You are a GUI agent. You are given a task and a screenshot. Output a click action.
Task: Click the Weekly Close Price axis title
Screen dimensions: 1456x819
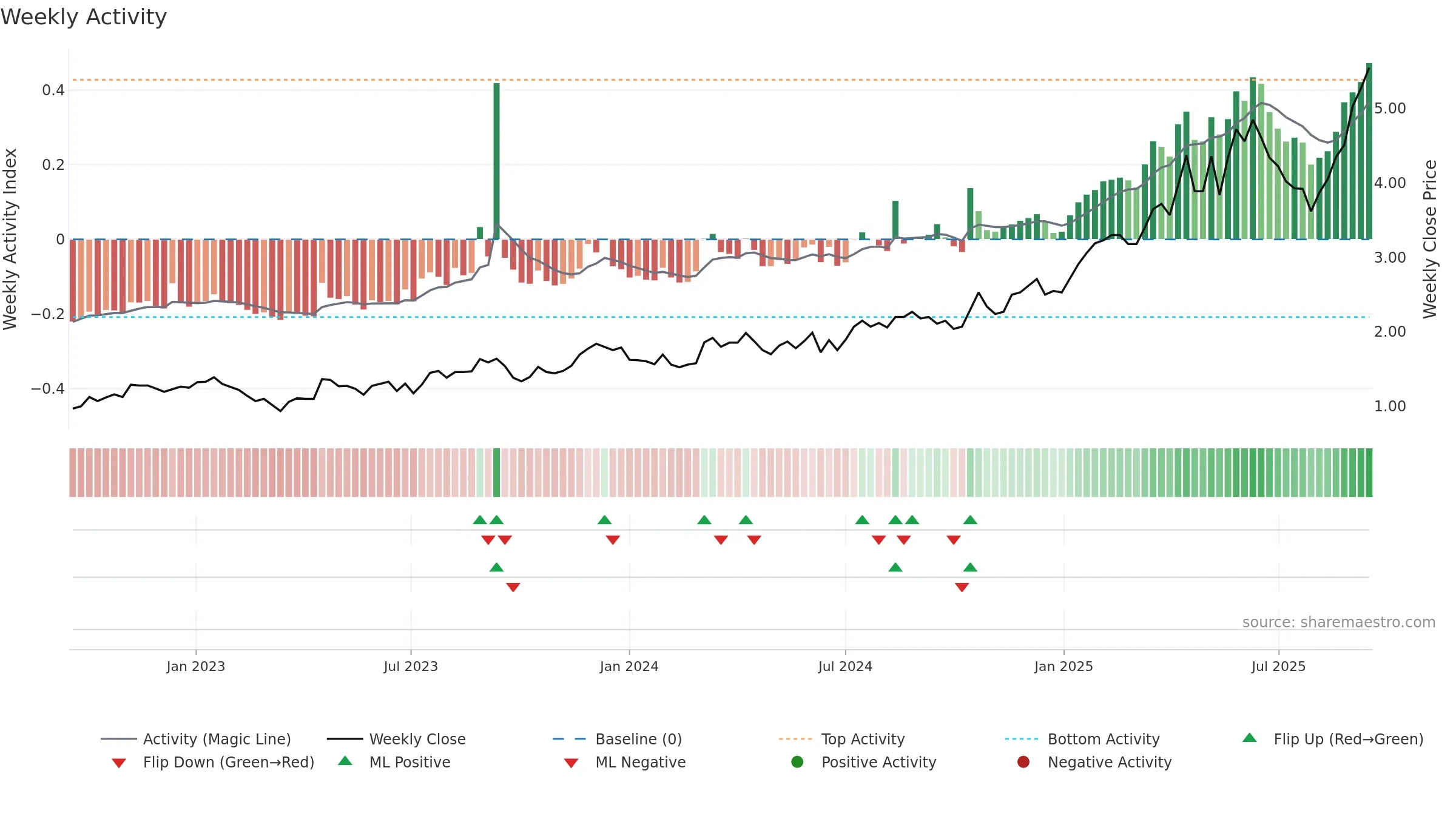(1430, 239)
